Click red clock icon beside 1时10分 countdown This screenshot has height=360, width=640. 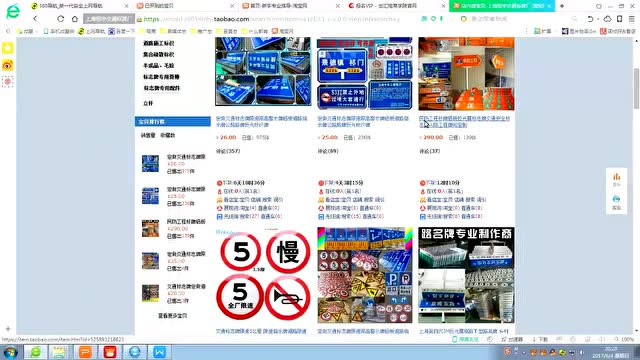[422, 183]
